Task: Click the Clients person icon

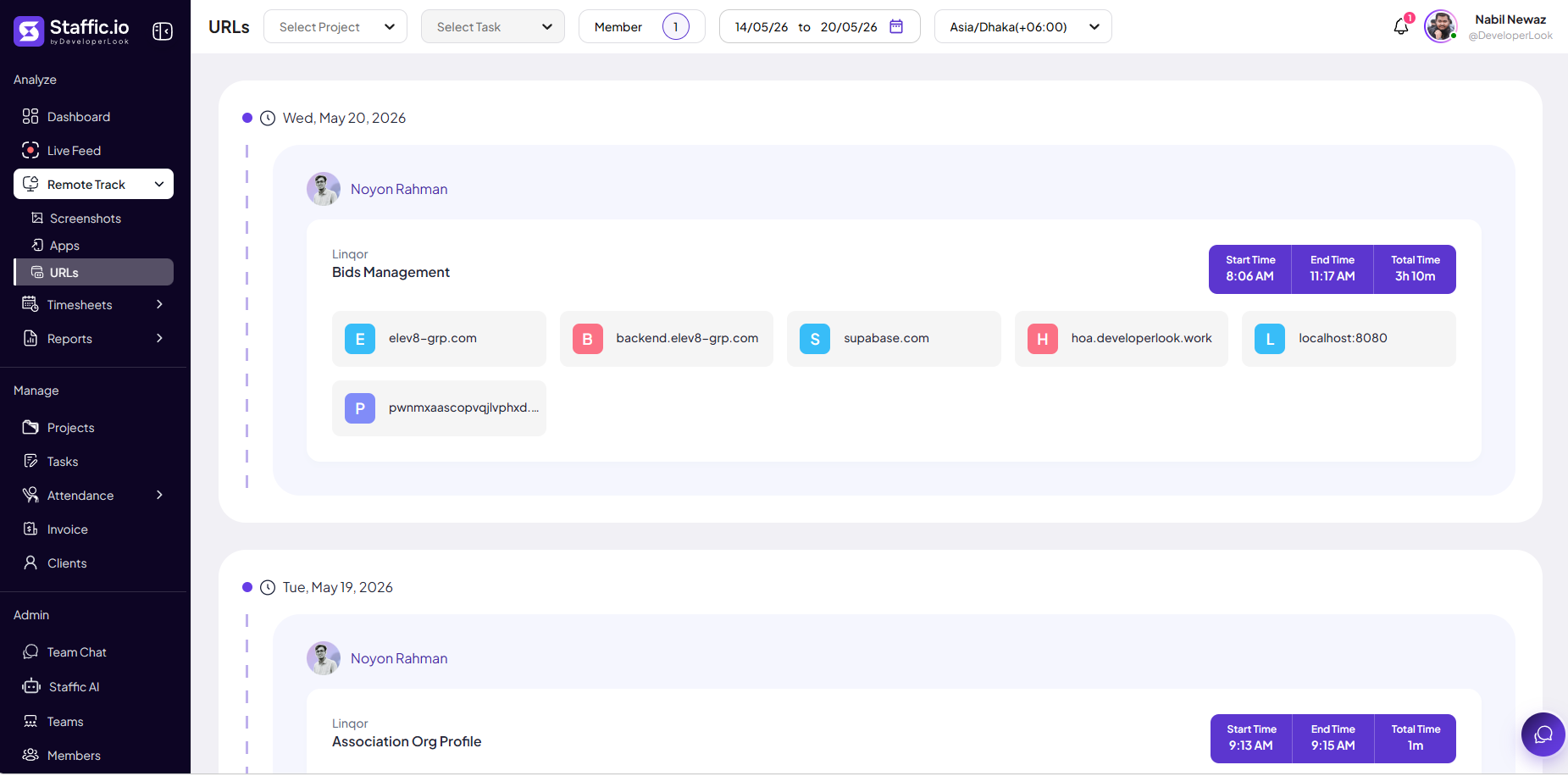Action: 30,563
